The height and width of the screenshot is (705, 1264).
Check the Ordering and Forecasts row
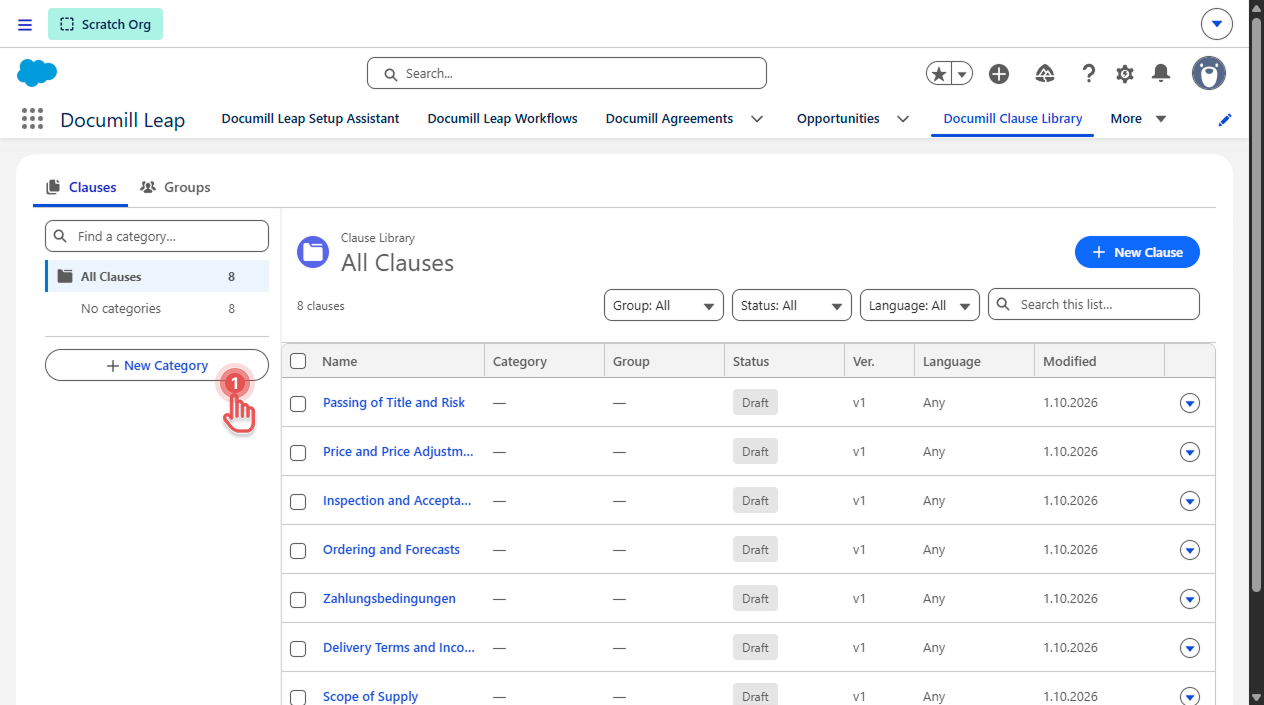[298, 551]
